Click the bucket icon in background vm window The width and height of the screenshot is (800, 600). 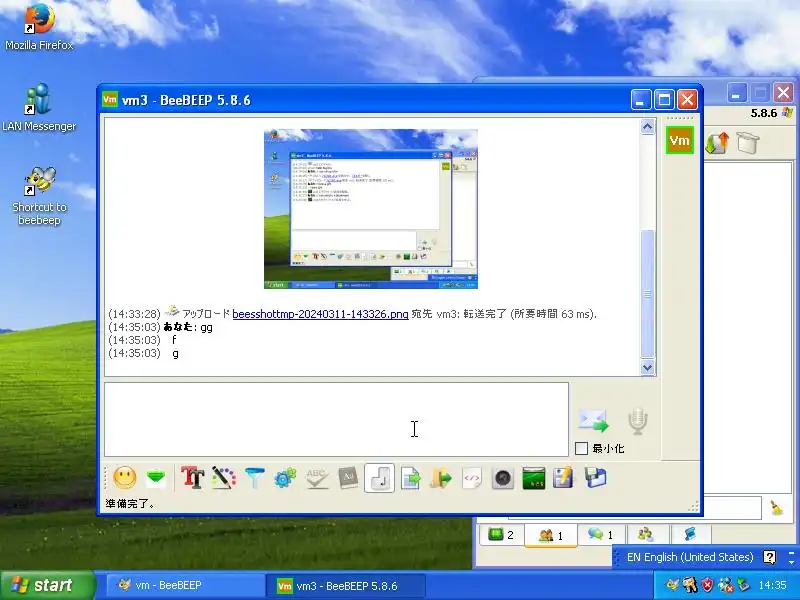coord(747,143)
